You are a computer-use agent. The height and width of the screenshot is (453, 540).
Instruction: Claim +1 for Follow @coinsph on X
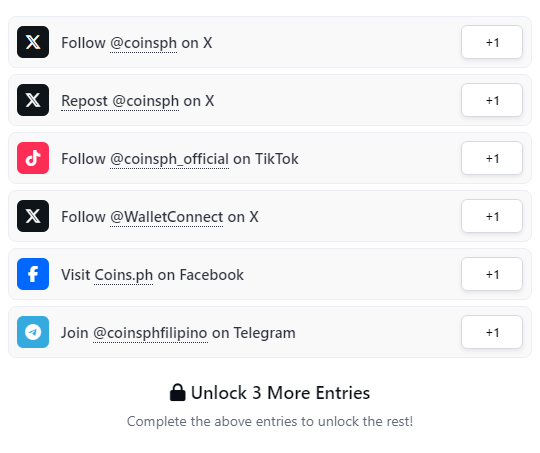tap(492, 42)
